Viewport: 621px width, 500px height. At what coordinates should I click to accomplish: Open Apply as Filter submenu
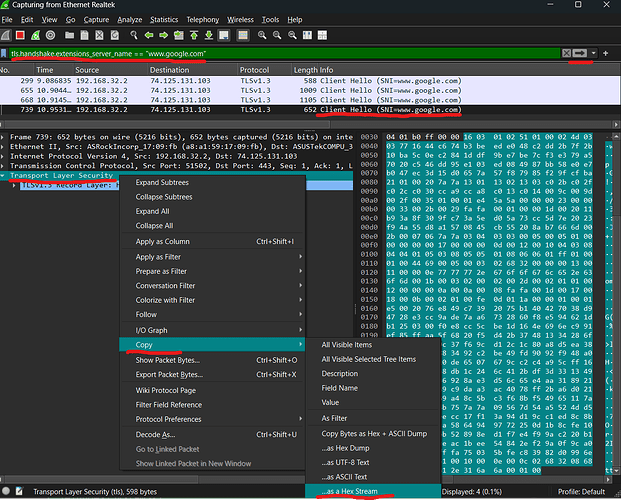(212, 257)
